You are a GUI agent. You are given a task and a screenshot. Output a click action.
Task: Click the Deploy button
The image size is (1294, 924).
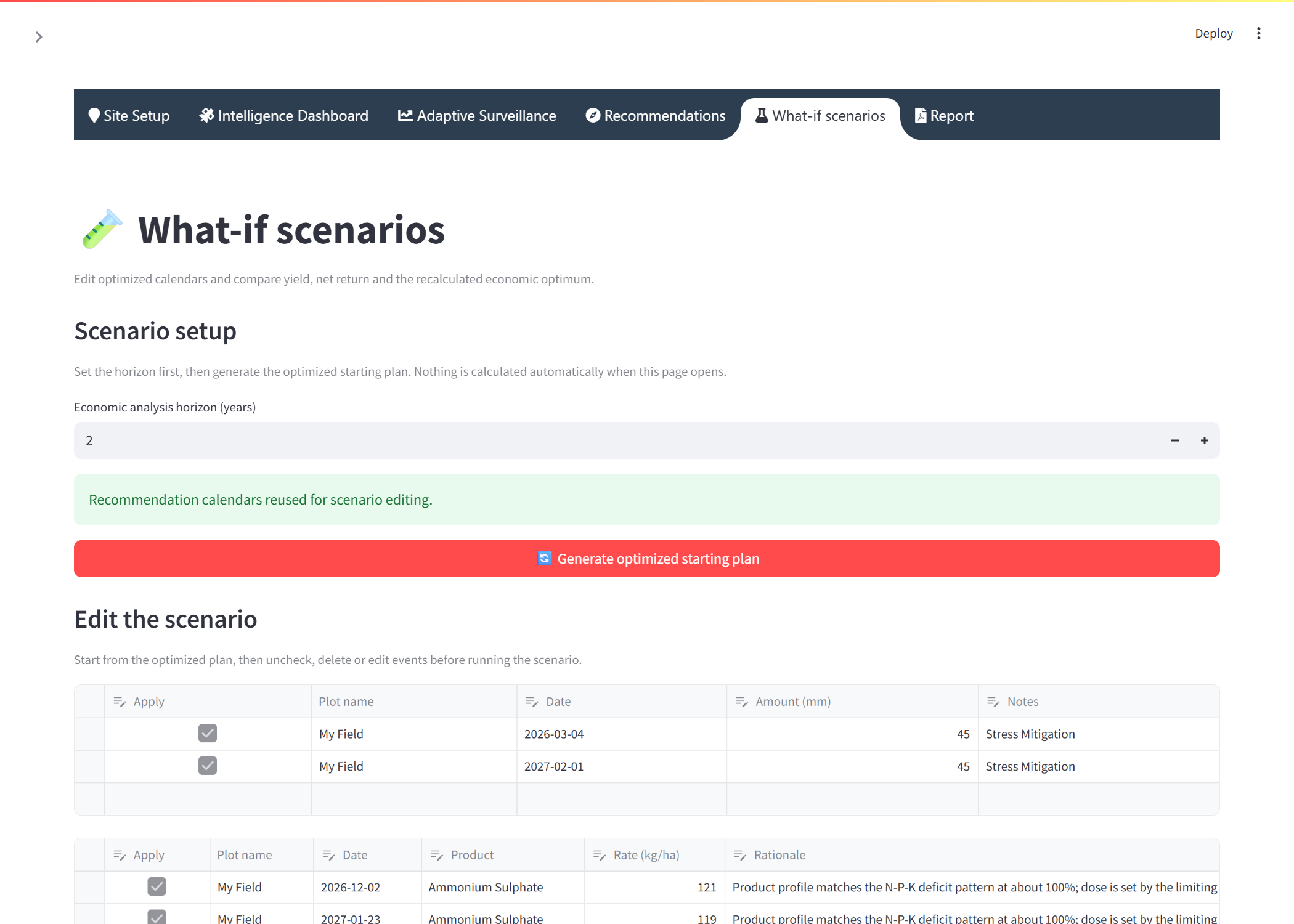1213,33
